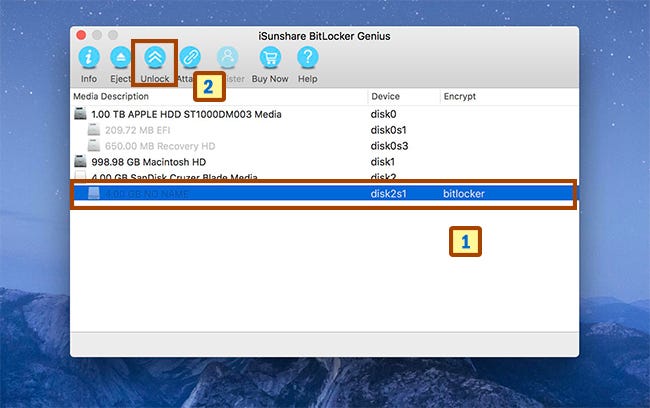Click the disk0s1 device cell

coord(388,130)
